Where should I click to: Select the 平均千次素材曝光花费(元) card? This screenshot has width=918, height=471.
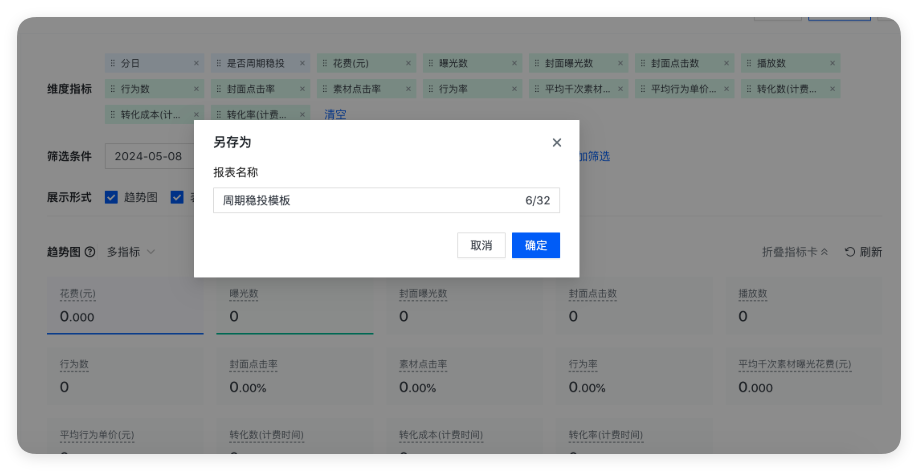pyautogui.click(x=804, y=376)
